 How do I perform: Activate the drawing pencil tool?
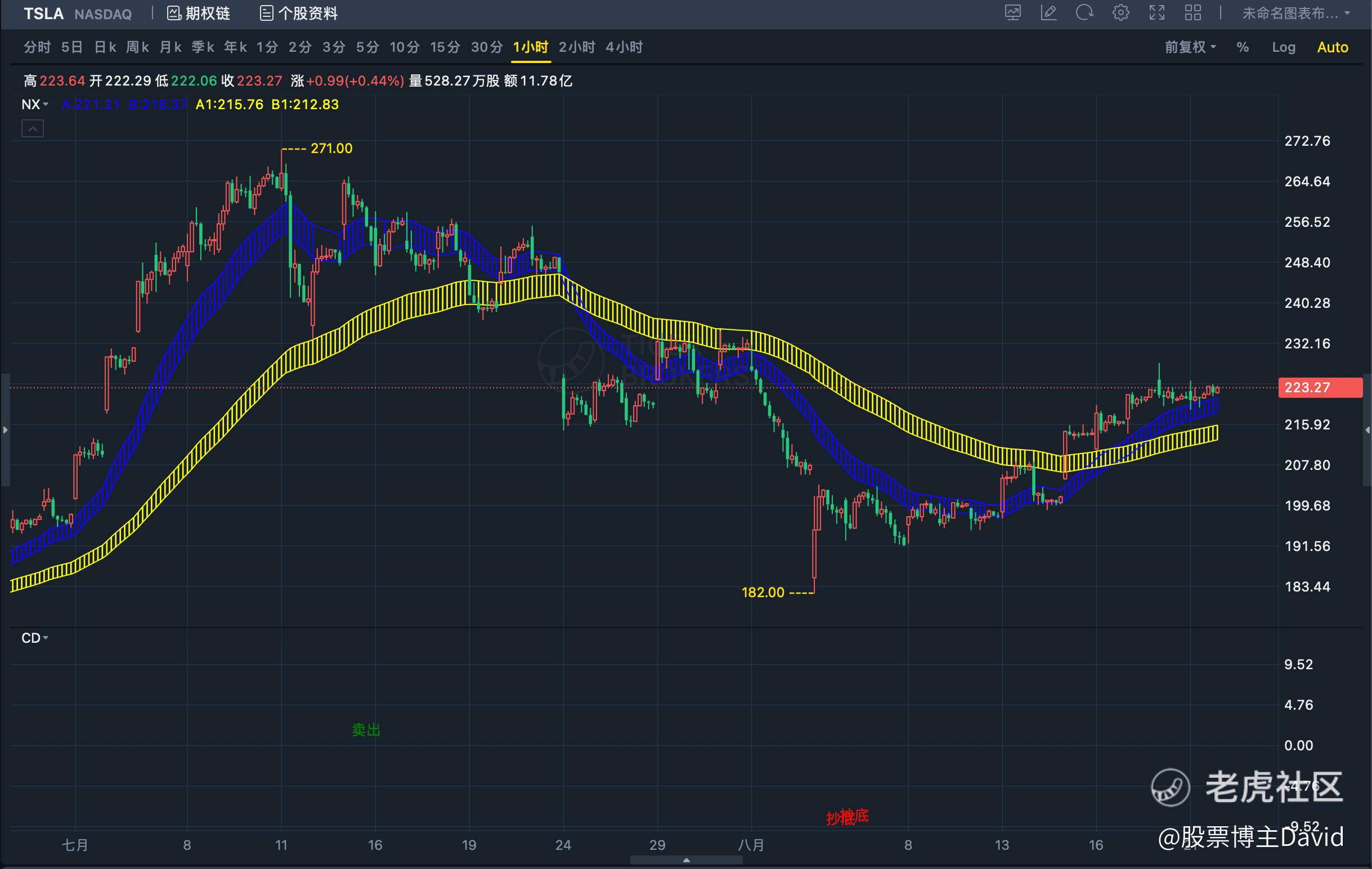(x=1048, y=12)
